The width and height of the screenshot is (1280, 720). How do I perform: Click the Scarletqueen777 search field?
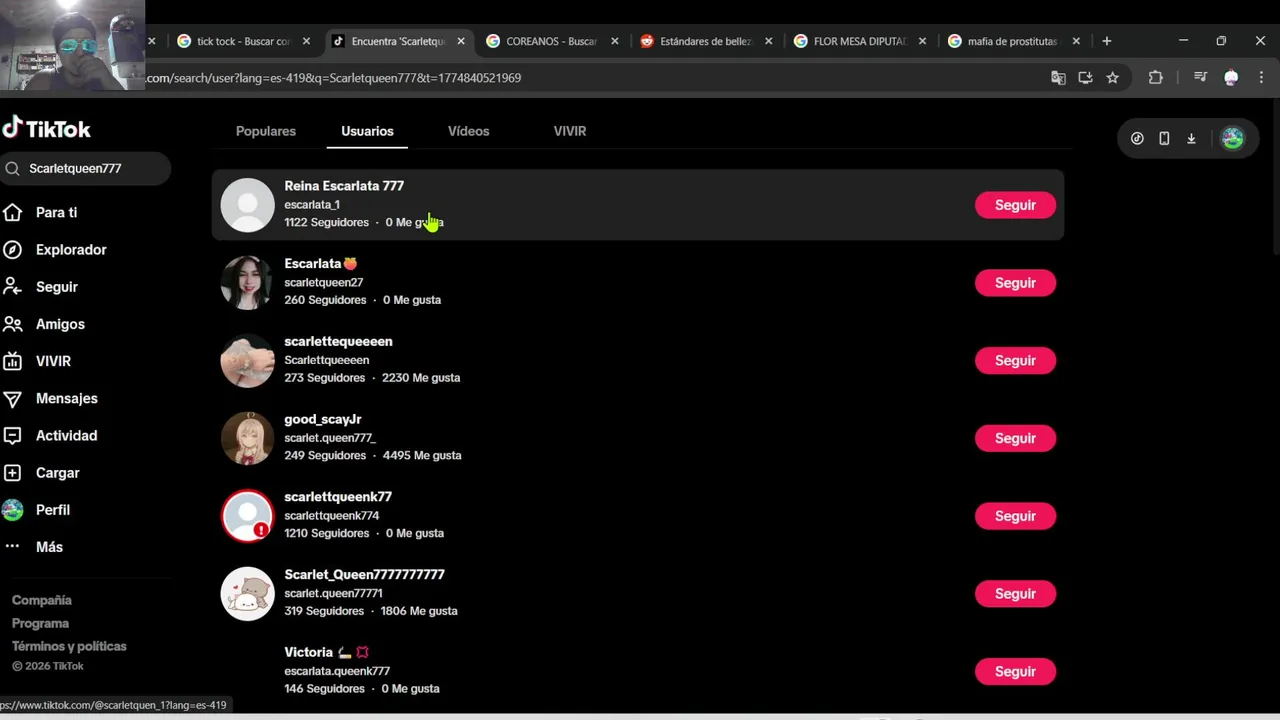tap(85, 169)
